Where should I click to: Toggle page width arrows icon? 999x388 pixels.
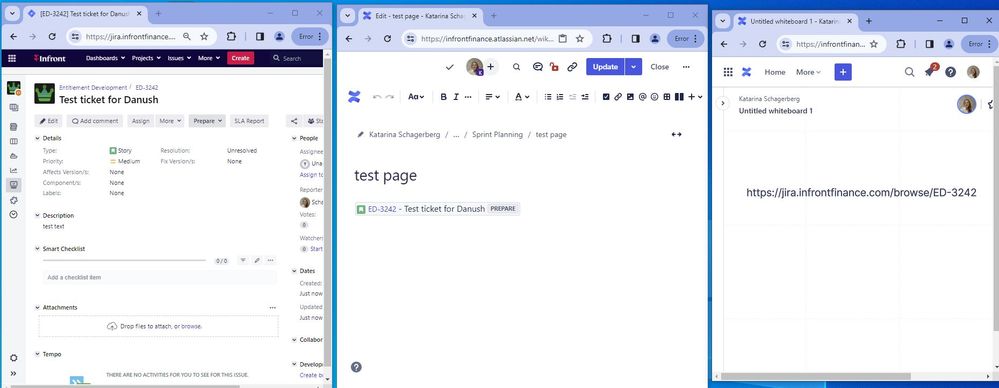point(677,134)
